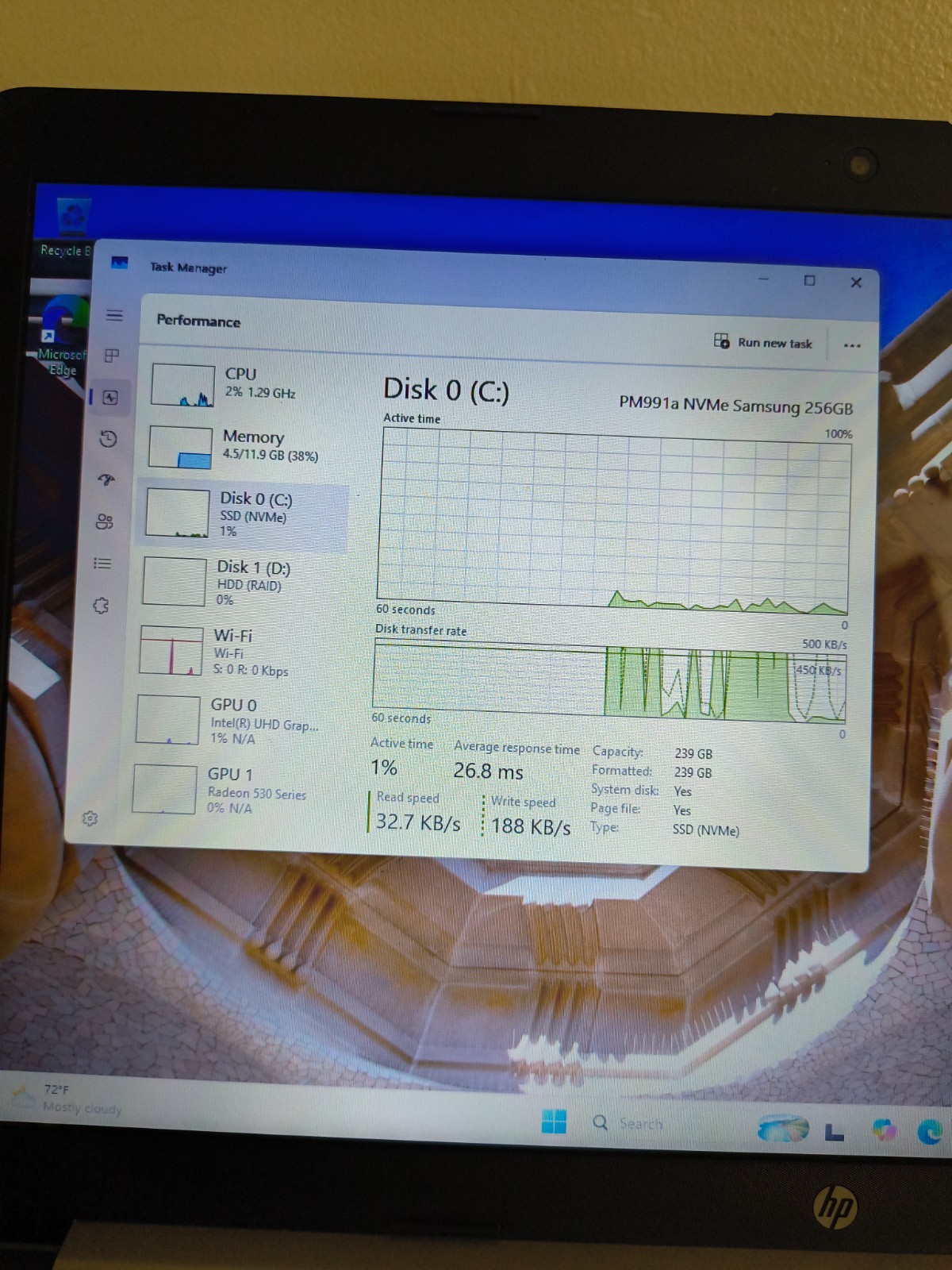This screenshot has width=952, height=1270.
Task: Open the Processes page icon
Action: coord(112,356)
